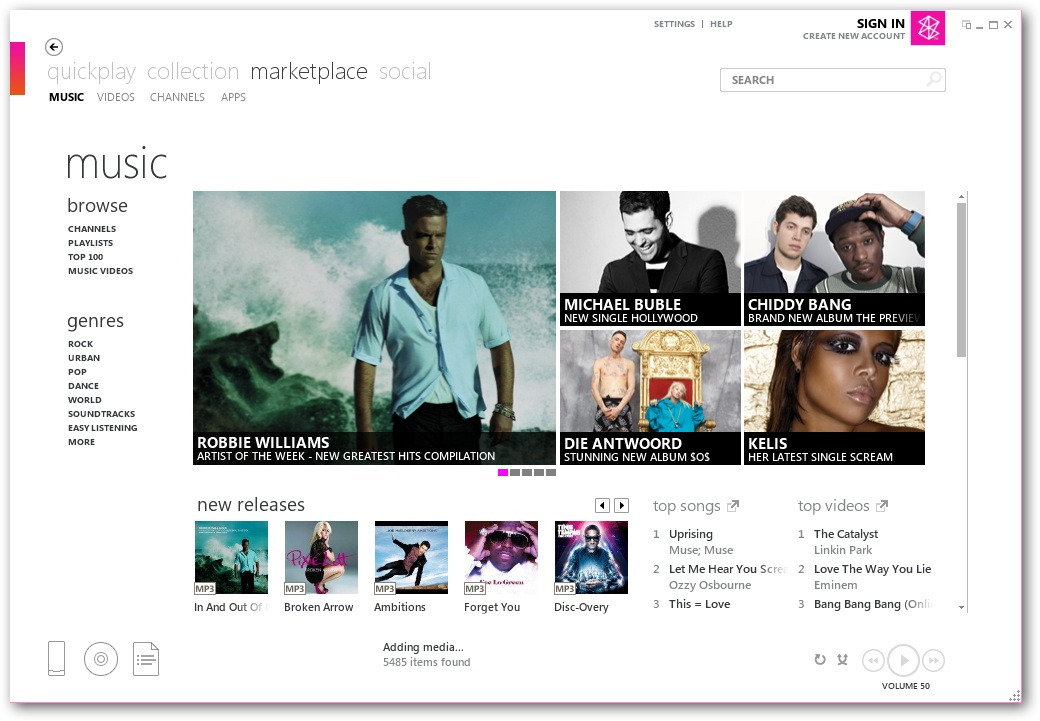The width and height of the screenshot is (1040, 721).
Task: Select WORLD genre
Action: [x=84, y=399]
